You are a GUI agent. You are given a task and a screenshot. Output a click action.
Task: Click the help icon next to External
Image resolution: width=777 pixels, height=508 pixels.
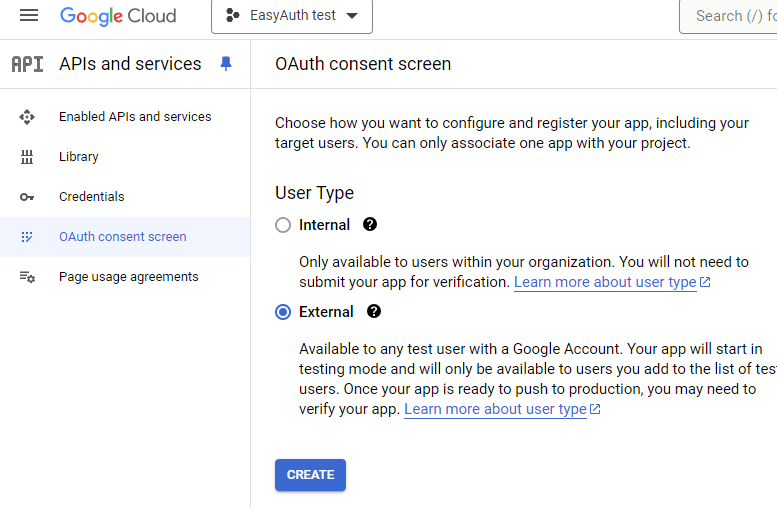374,312
